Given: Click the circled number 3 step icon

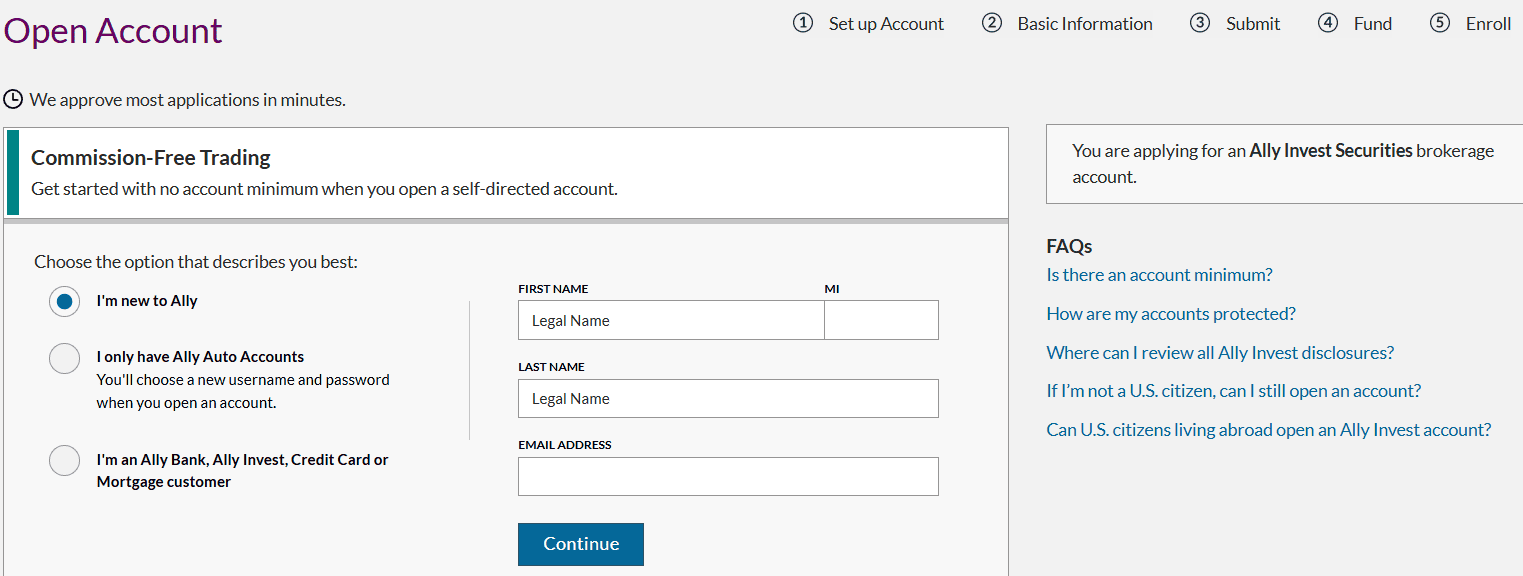Looking at the screenshot, I should pyautogui.click(x=1200, y=22).
